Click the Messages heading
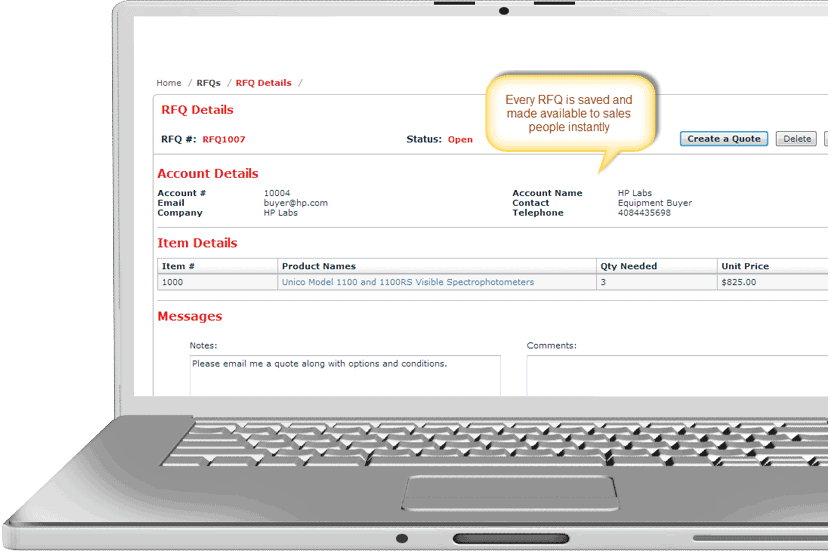 190,316
